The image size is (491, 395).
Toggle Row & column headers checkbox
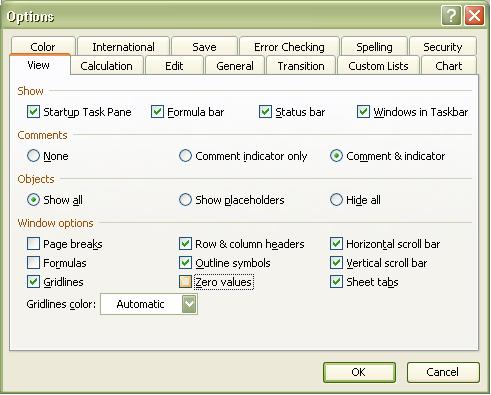185,244
